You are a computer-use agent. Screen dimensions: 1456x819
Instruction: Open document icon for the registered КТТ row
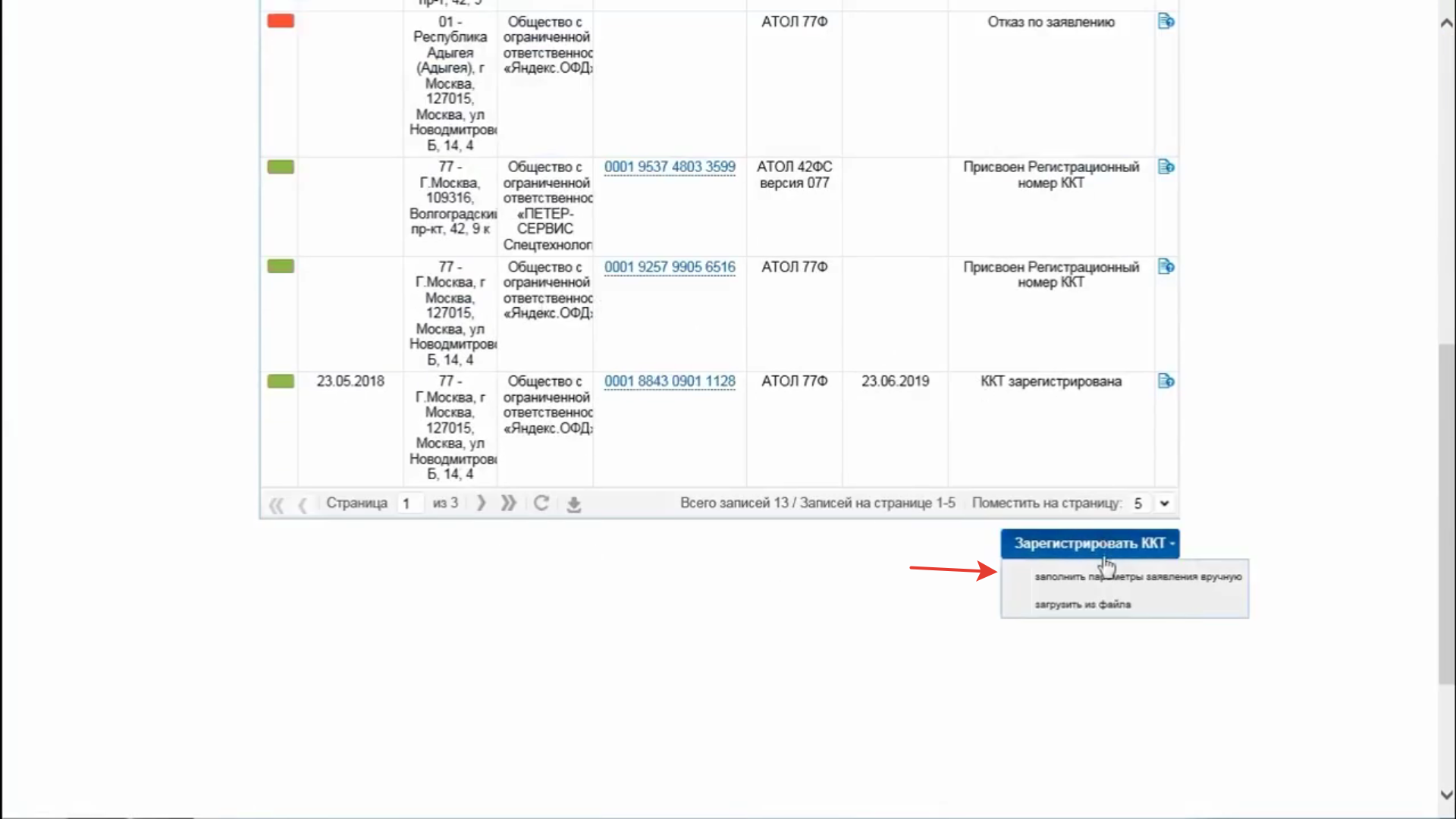[1166, 381]
